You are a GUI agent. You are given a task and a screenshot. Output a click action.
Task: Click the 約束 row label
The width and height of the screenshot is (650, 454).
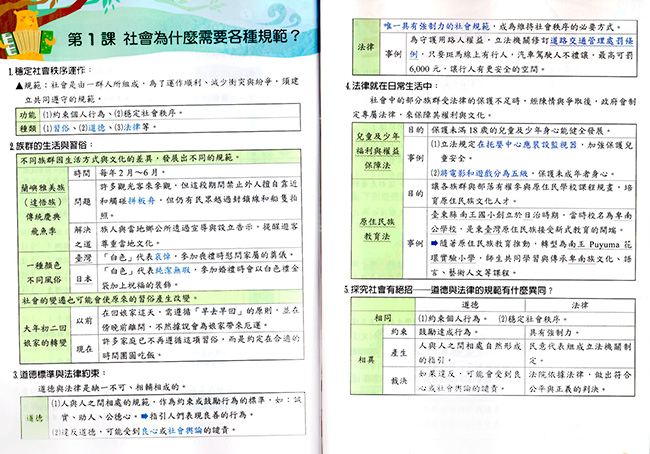click(x=399, y=332)
